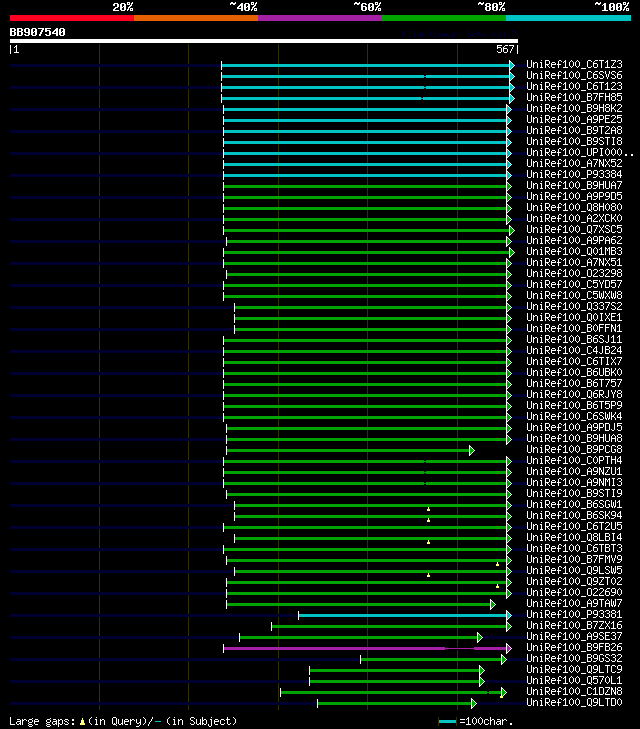Select UniRef100_C0PTH4 label
640x729 pixels.
574,461
